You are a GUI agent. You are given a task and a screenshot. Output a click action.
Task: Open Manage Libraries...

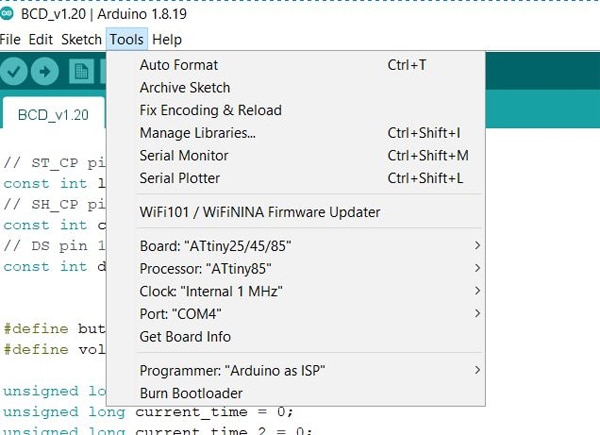[x=197, y=133]
